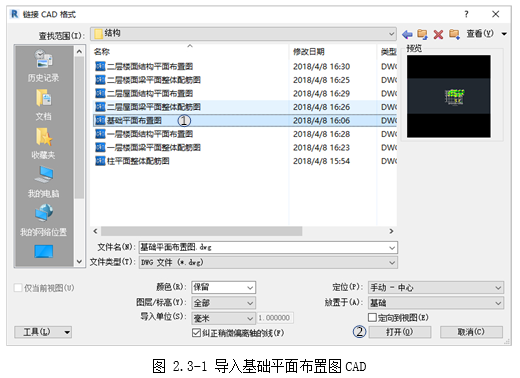The height and width of the screenshot is (378, 520).
Task: Click sidebar scroll down arrow
Action: coord(79,262)
